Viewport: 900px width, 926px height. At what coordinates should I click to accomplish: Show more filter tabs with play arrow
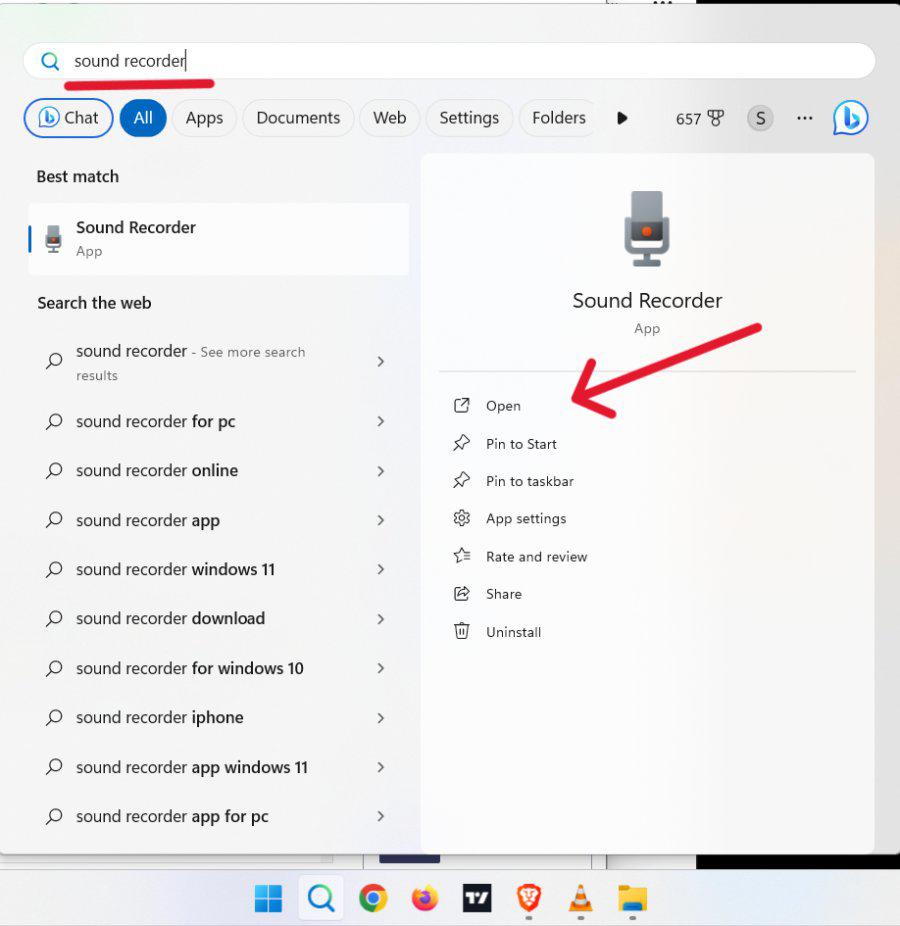[622, 118]
